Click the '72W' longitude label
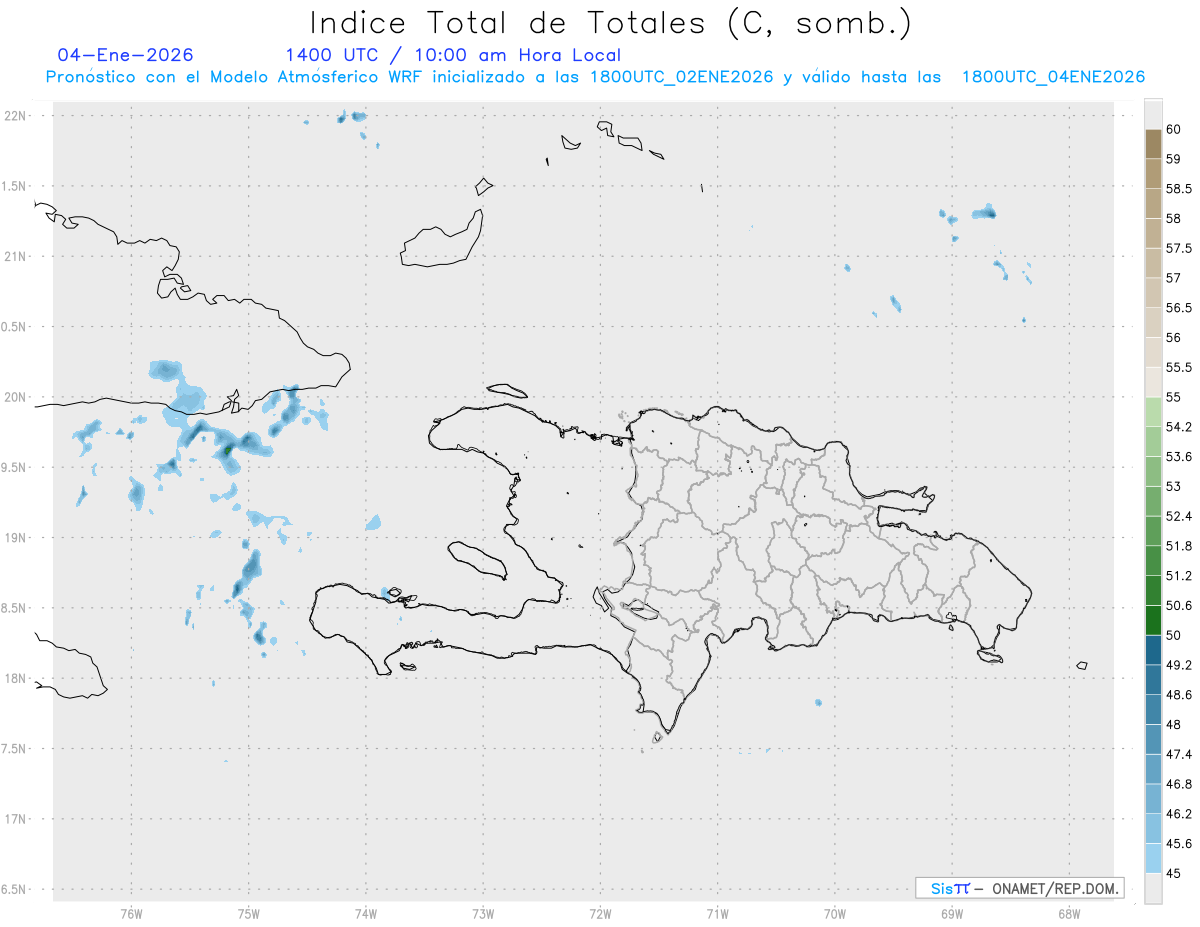The image size is (1200, 927). click(x=600, y=913)
